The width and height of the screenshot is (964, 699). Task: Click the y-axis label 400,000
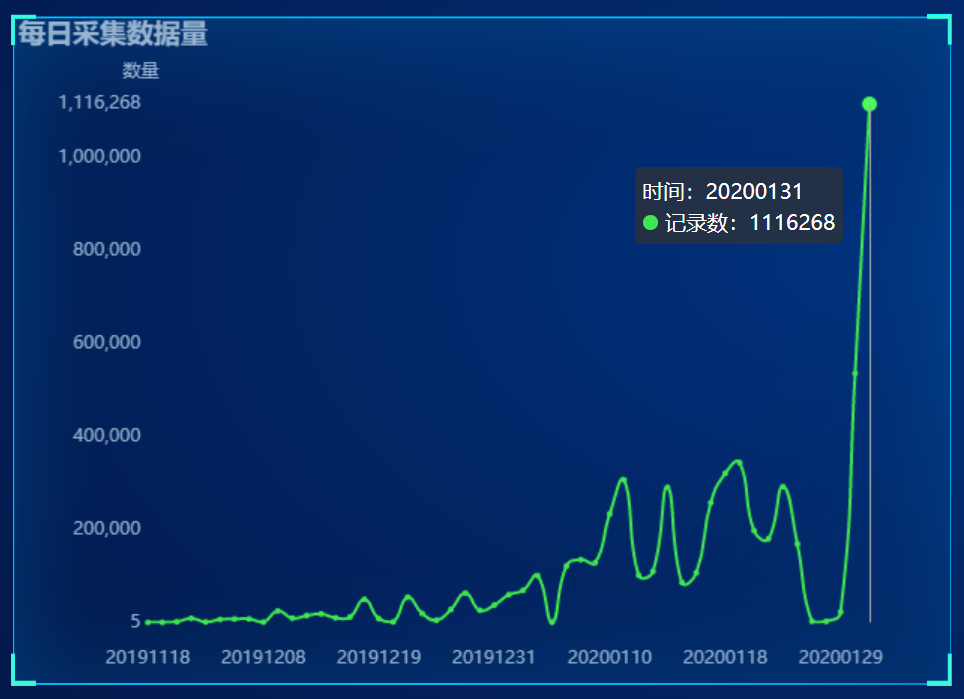tap(107, 435)
